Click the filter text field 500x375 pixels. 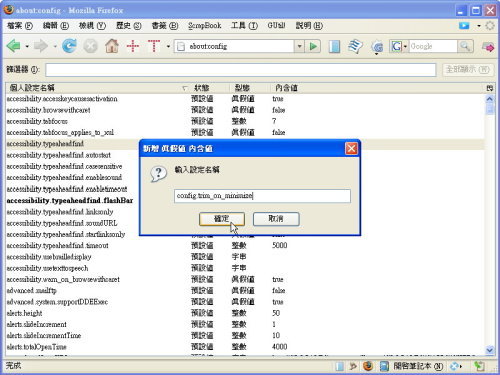tap(241, 70)
